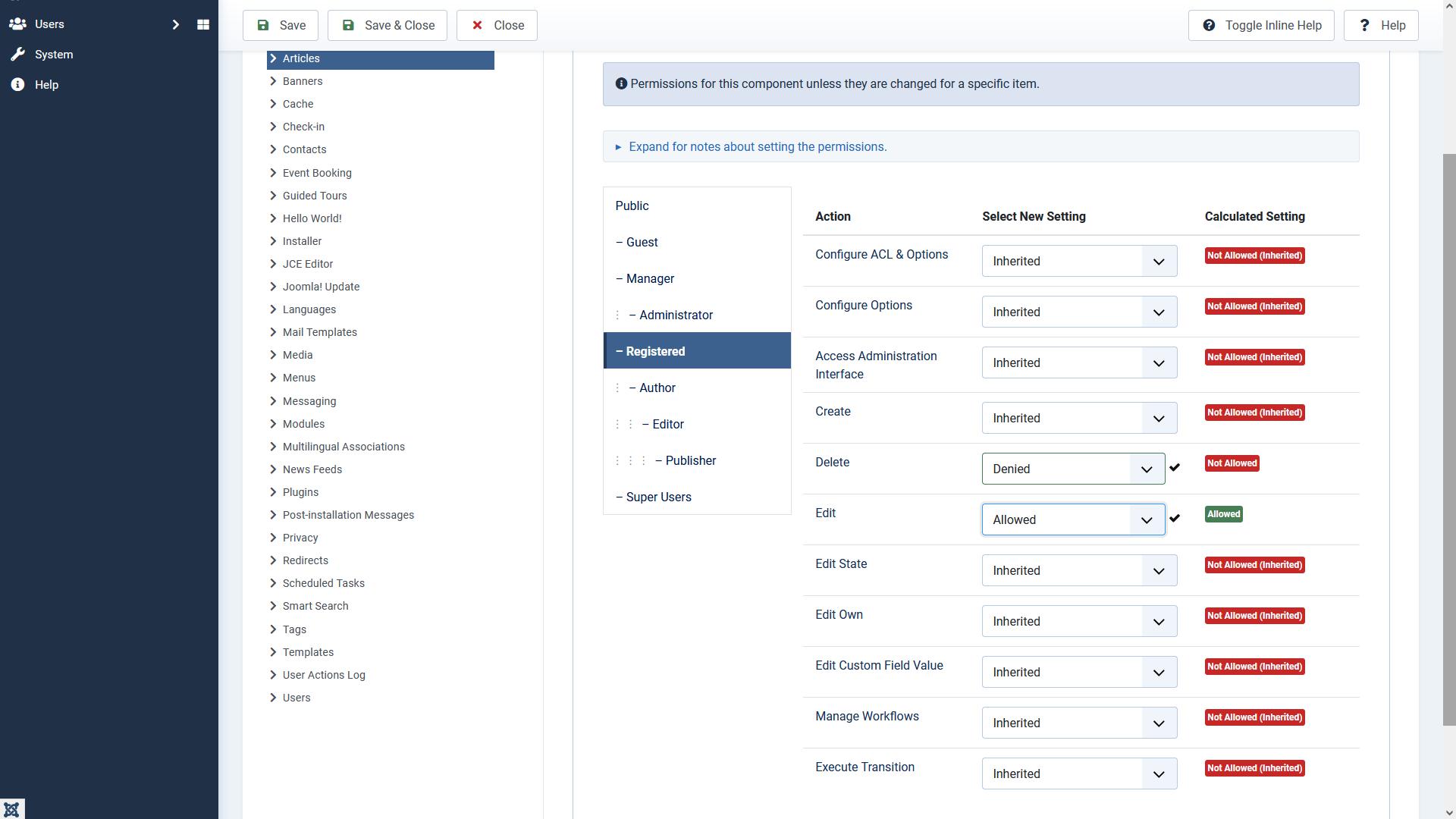1456x819 pixels.
Task: Click the question mark Help icon
Action: [1364, 25]
